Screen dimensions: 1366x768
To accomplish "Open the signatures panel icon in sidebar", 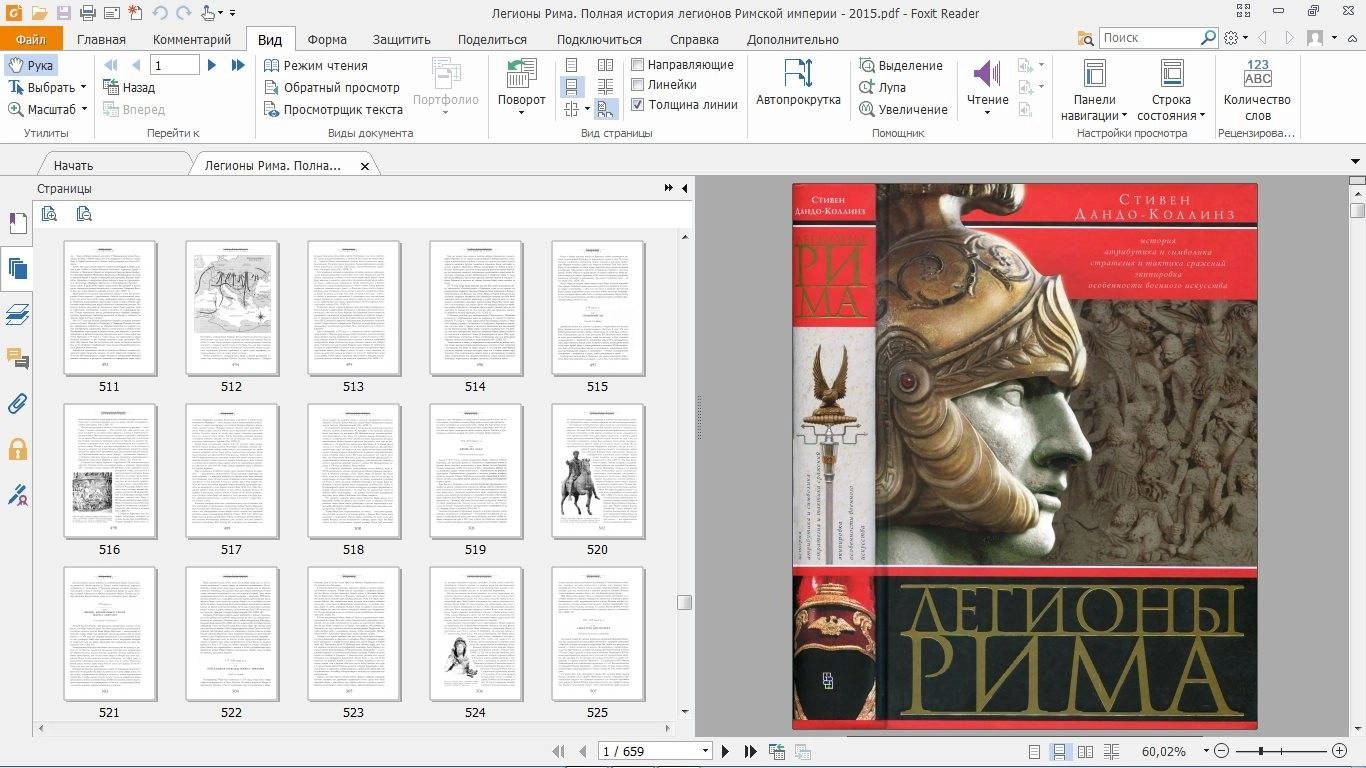I will click(x=17, y=494).
